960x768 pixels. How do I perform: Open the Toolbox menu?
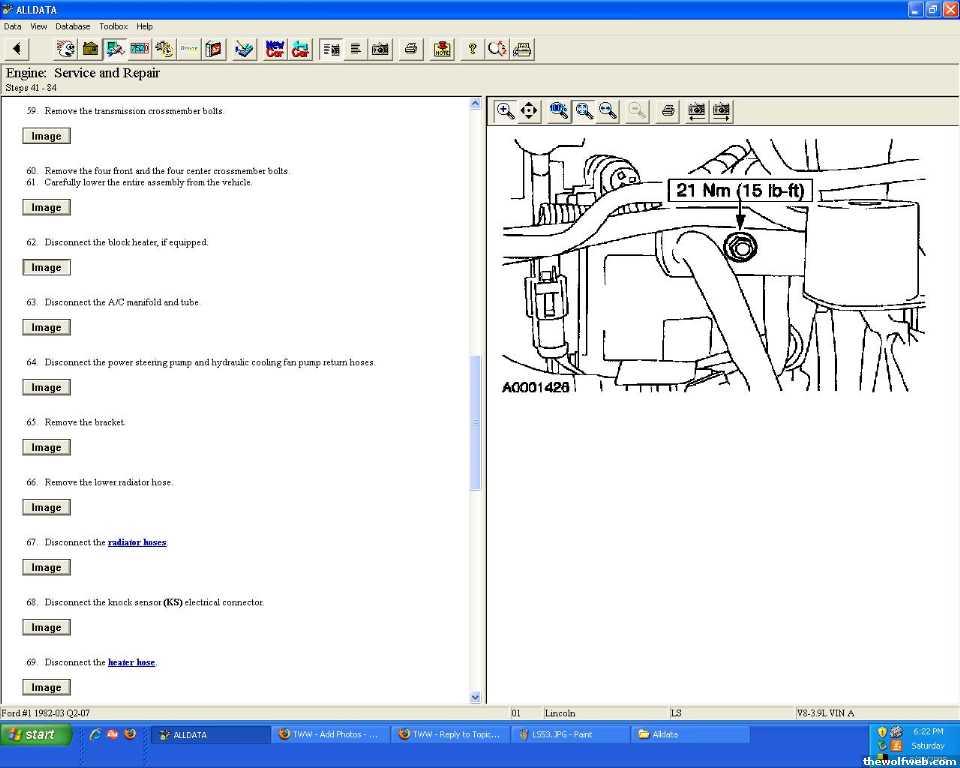click(x=113, y=26)
